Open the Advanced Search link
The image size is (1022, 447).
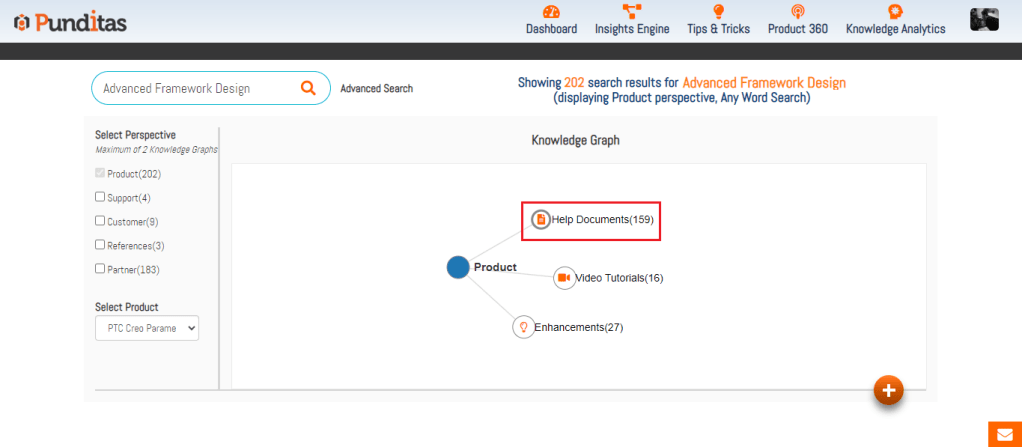(x=376, y=89)
